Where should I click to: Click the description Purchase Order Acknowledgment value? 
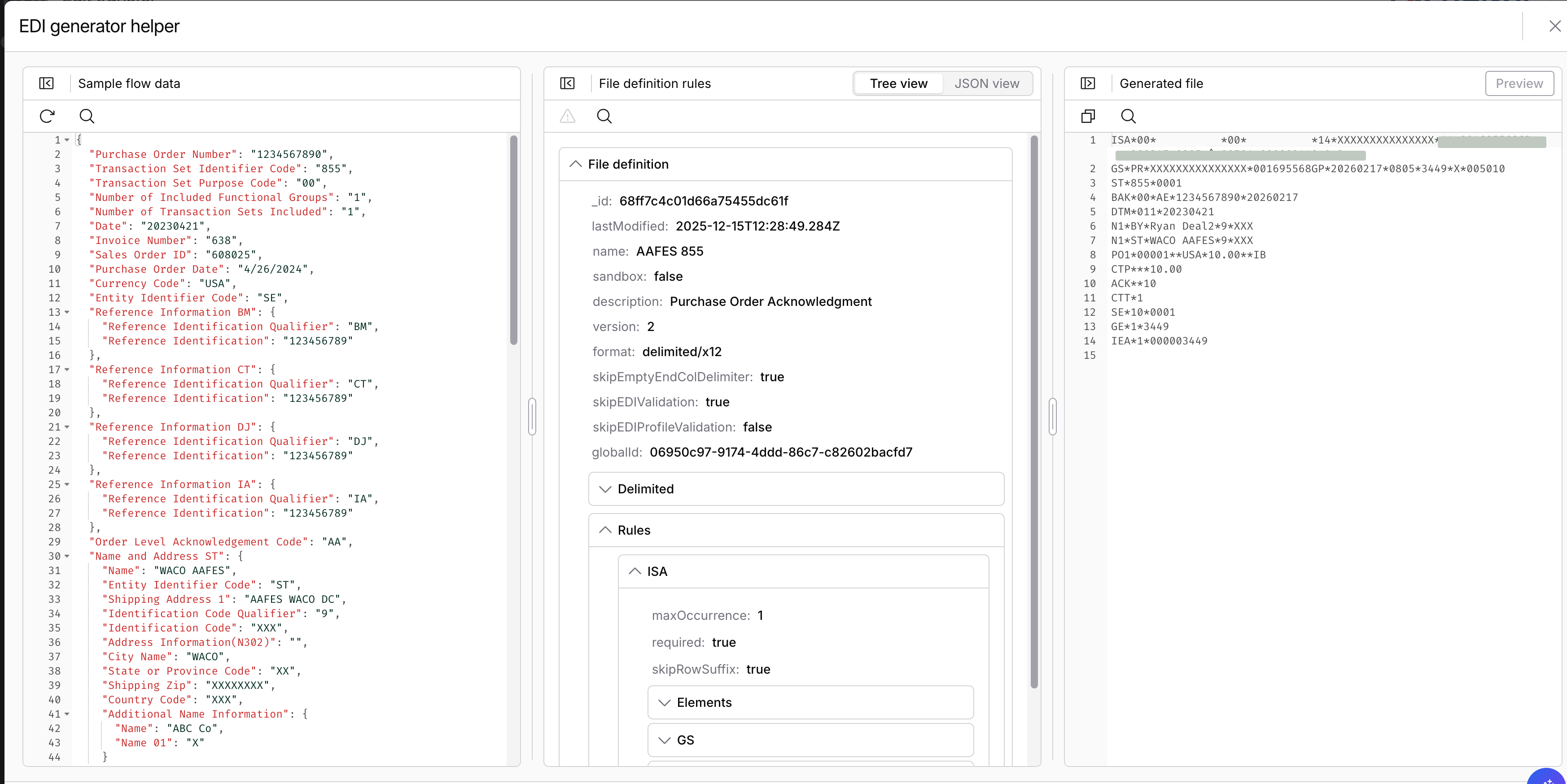(x=770, y=302)
